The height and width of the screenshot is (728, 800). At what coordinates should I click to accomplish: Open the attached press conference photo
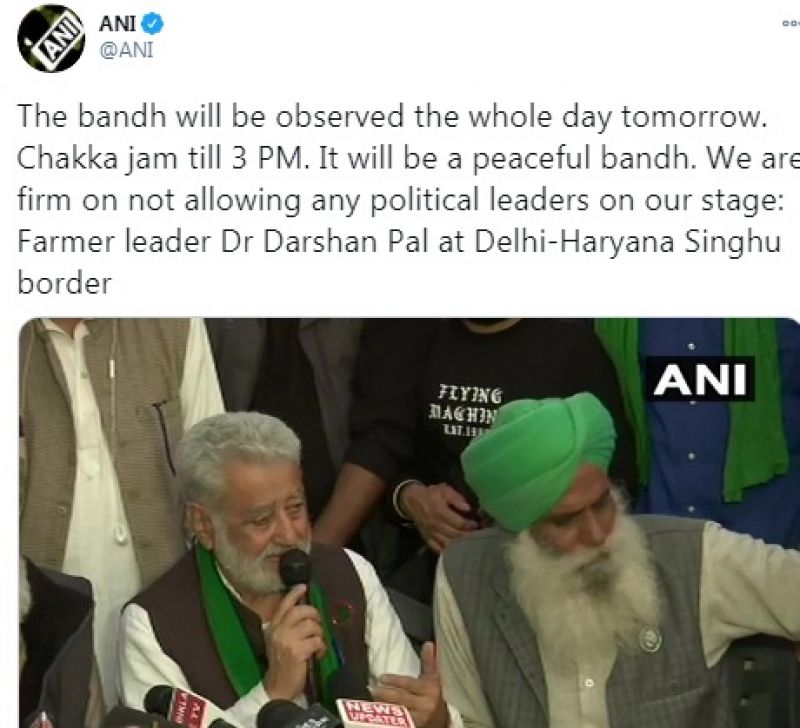click(x=409, y=523)
